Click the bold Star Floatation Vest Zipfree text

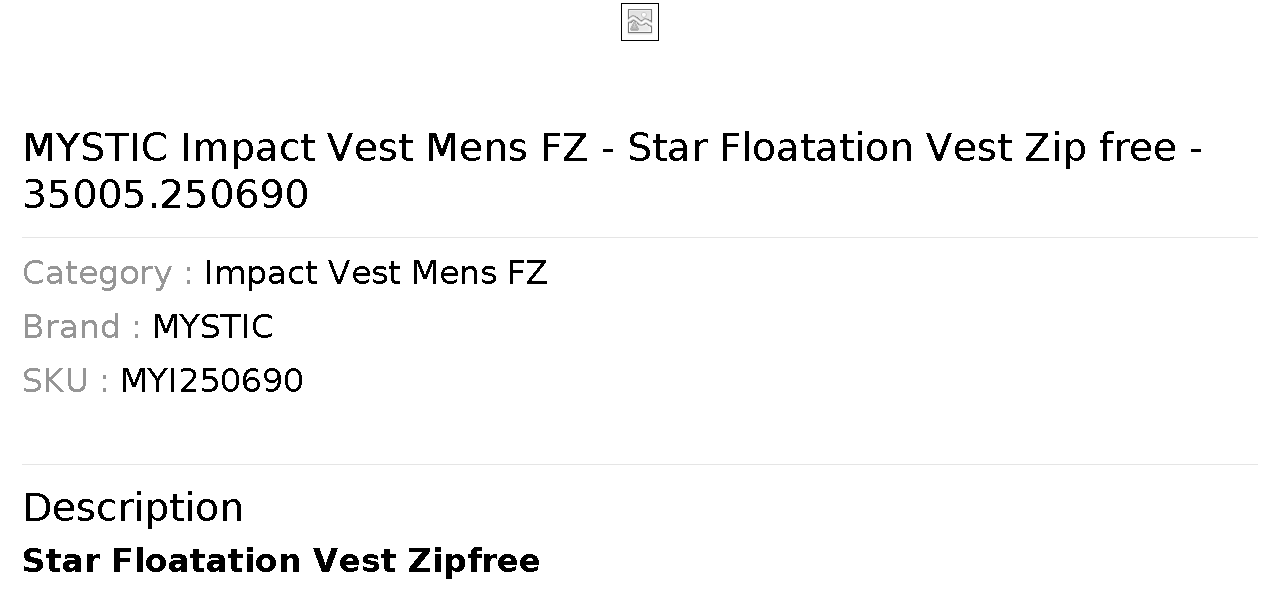coord(281,561)
